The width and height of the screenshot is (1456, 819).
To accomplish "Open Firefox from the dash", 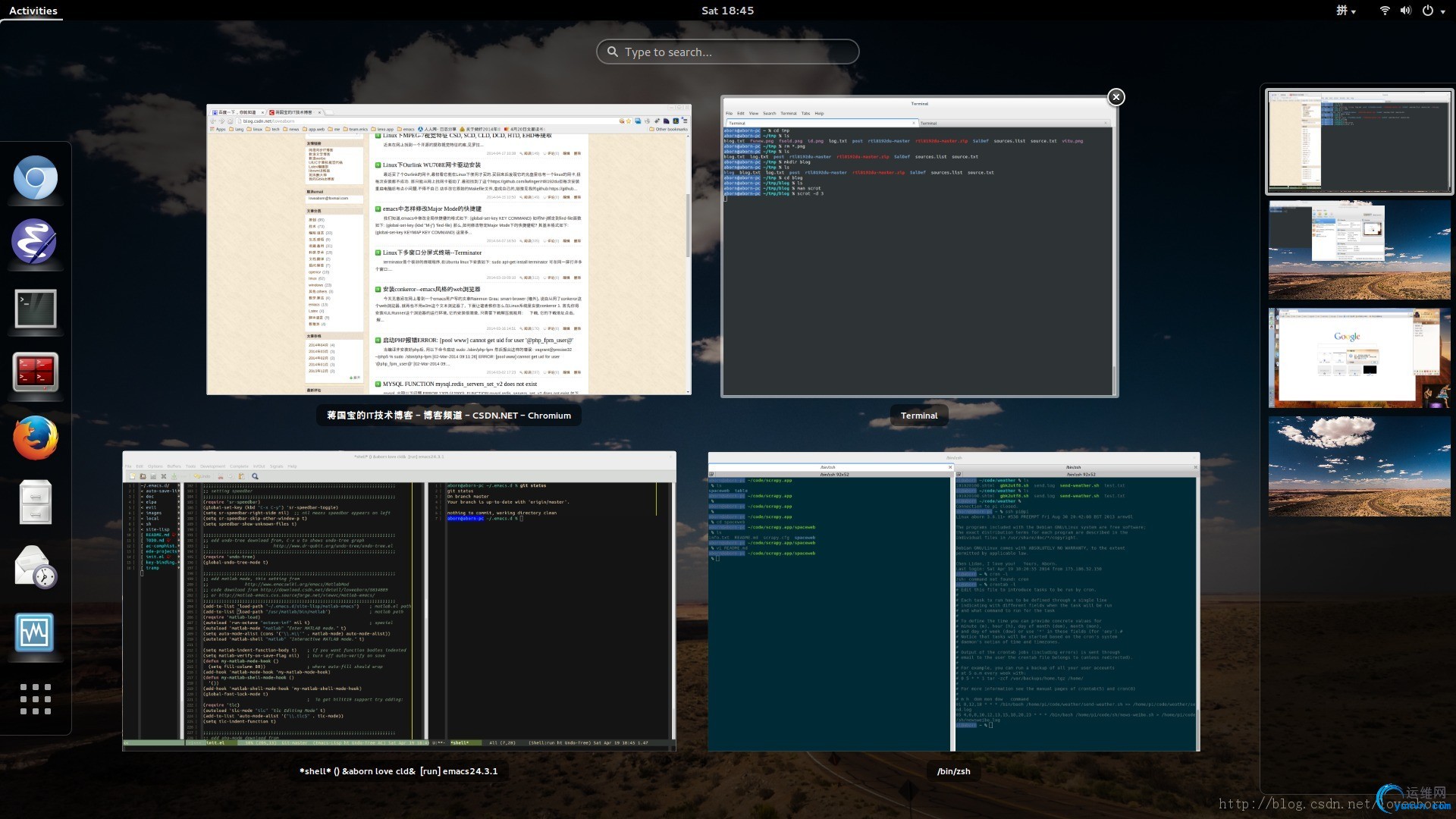I will [x=35, y=438].
